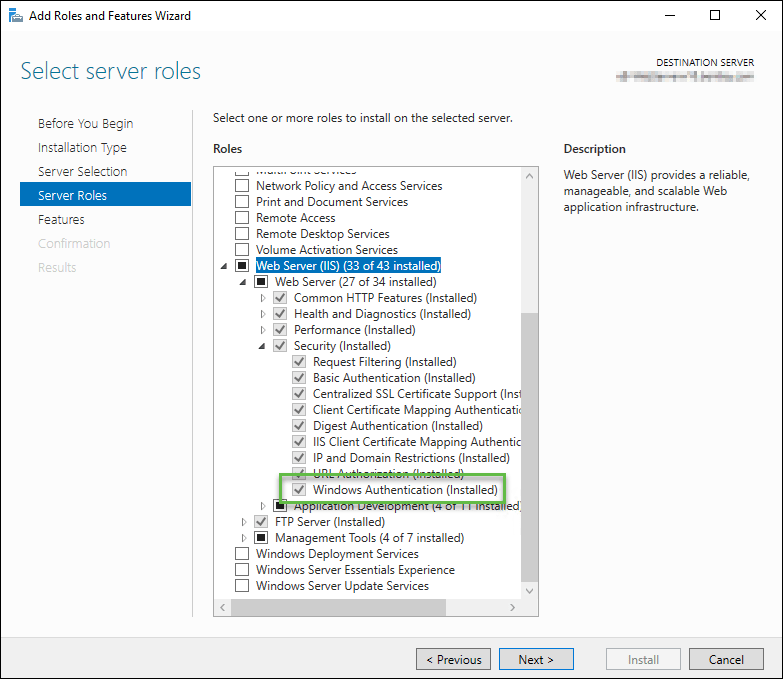Screen dimensions: 783x679
Task: Expand the FTP Server node
Action: pyautogui.click(x=244, y=522)
